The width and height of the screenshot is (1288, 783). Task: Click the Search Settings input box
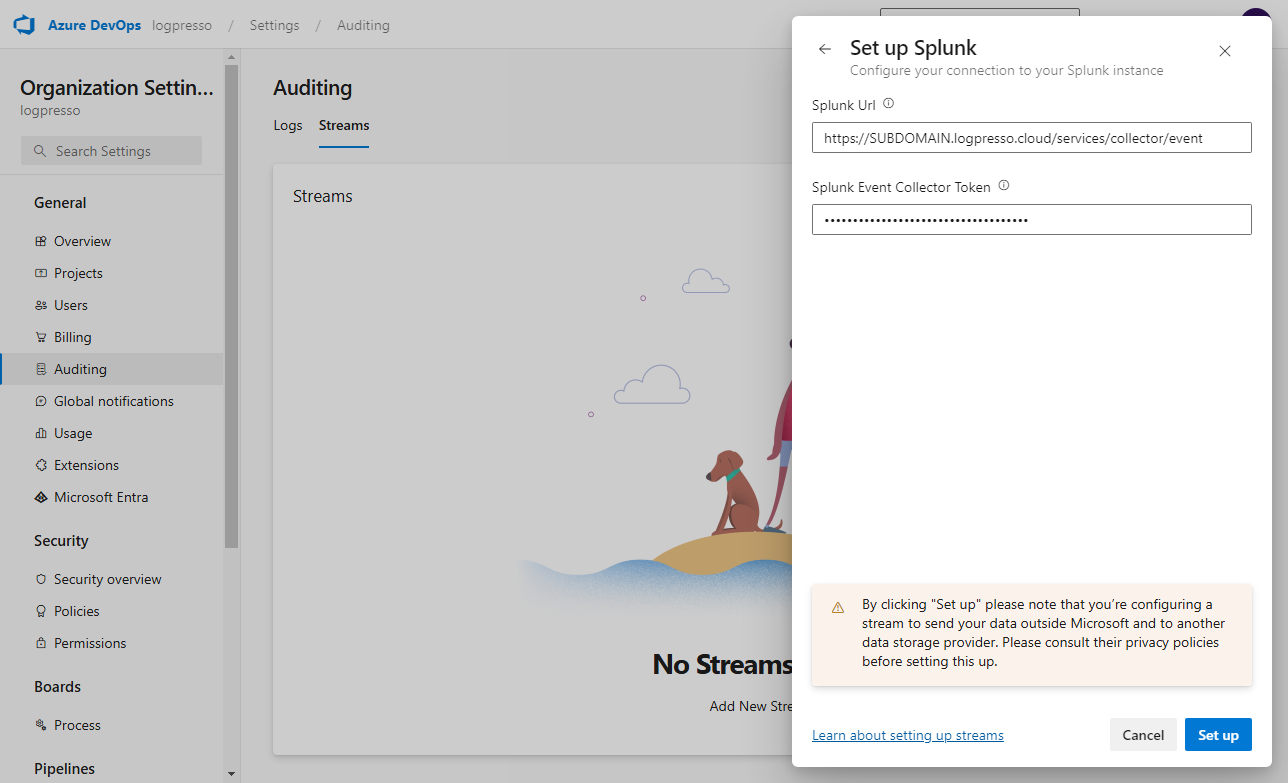coord(111,151)
